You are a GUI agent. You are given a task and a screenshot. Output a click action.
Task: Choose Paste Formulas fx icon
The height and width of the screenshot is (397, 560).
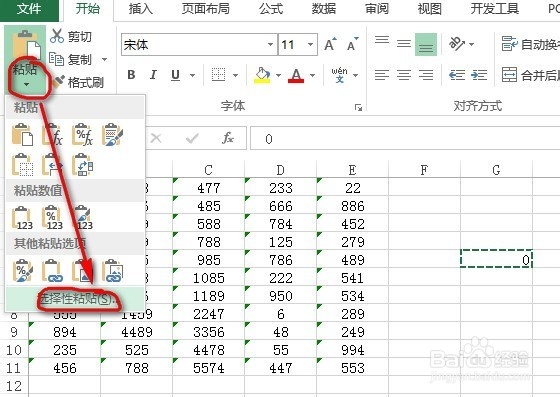[x=52, y=135]
